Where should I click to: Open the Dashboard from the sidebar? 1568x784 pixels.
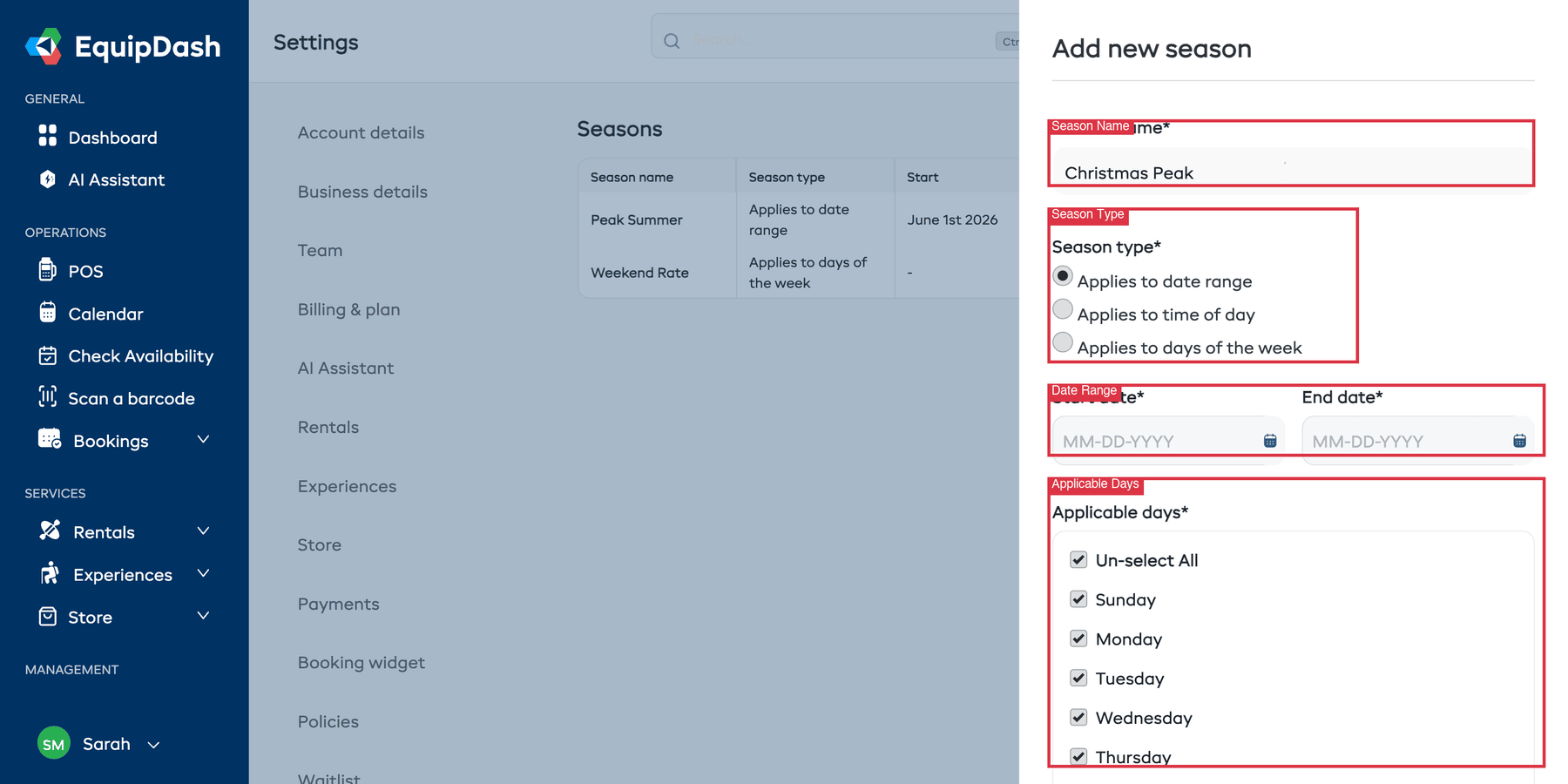[x=112, y=137]
